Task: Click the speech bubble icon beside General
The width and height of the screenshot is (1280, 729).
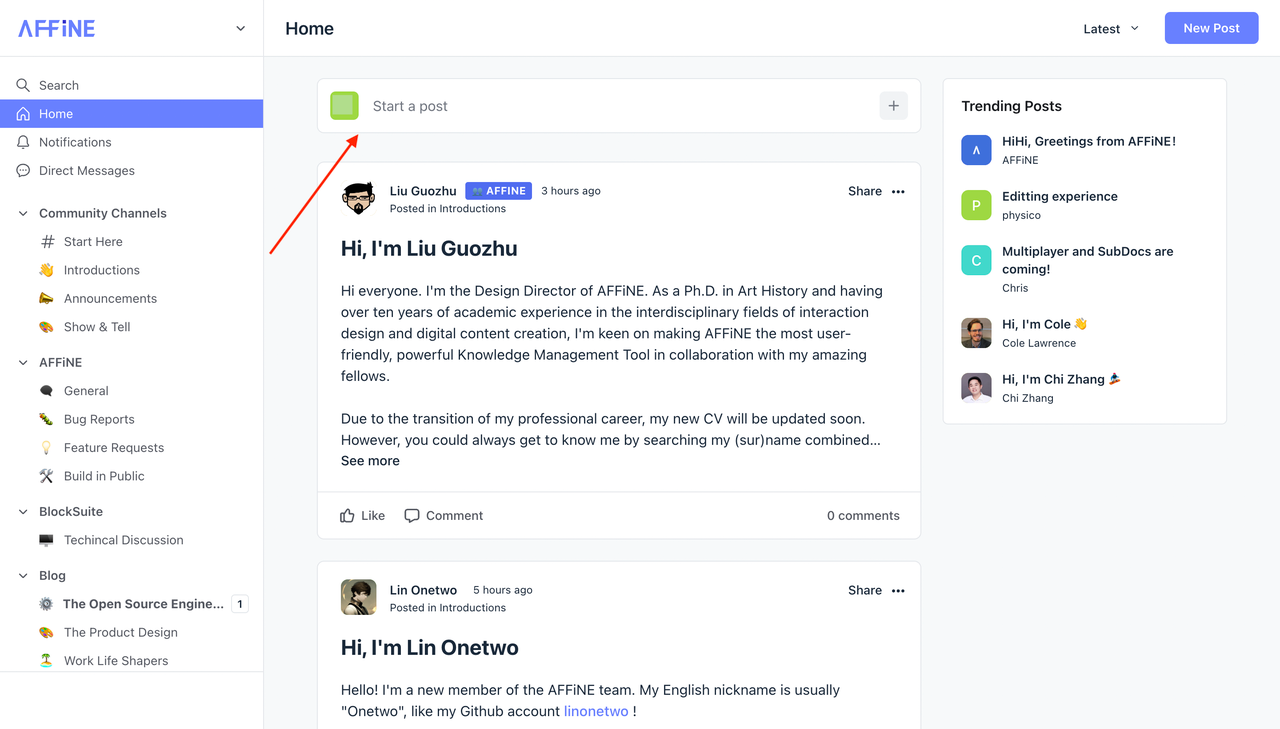Action: coord(46,391)
